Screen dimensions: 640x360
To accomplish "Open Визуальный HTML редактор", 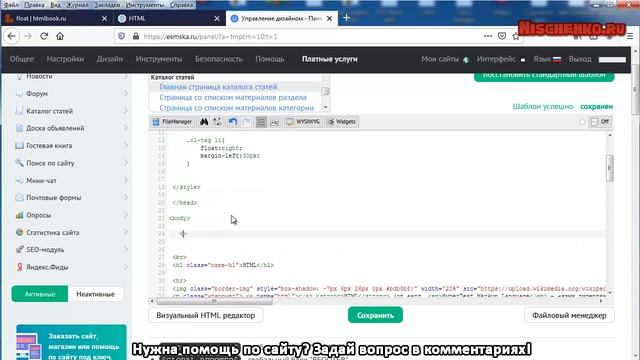I will 206,315.
